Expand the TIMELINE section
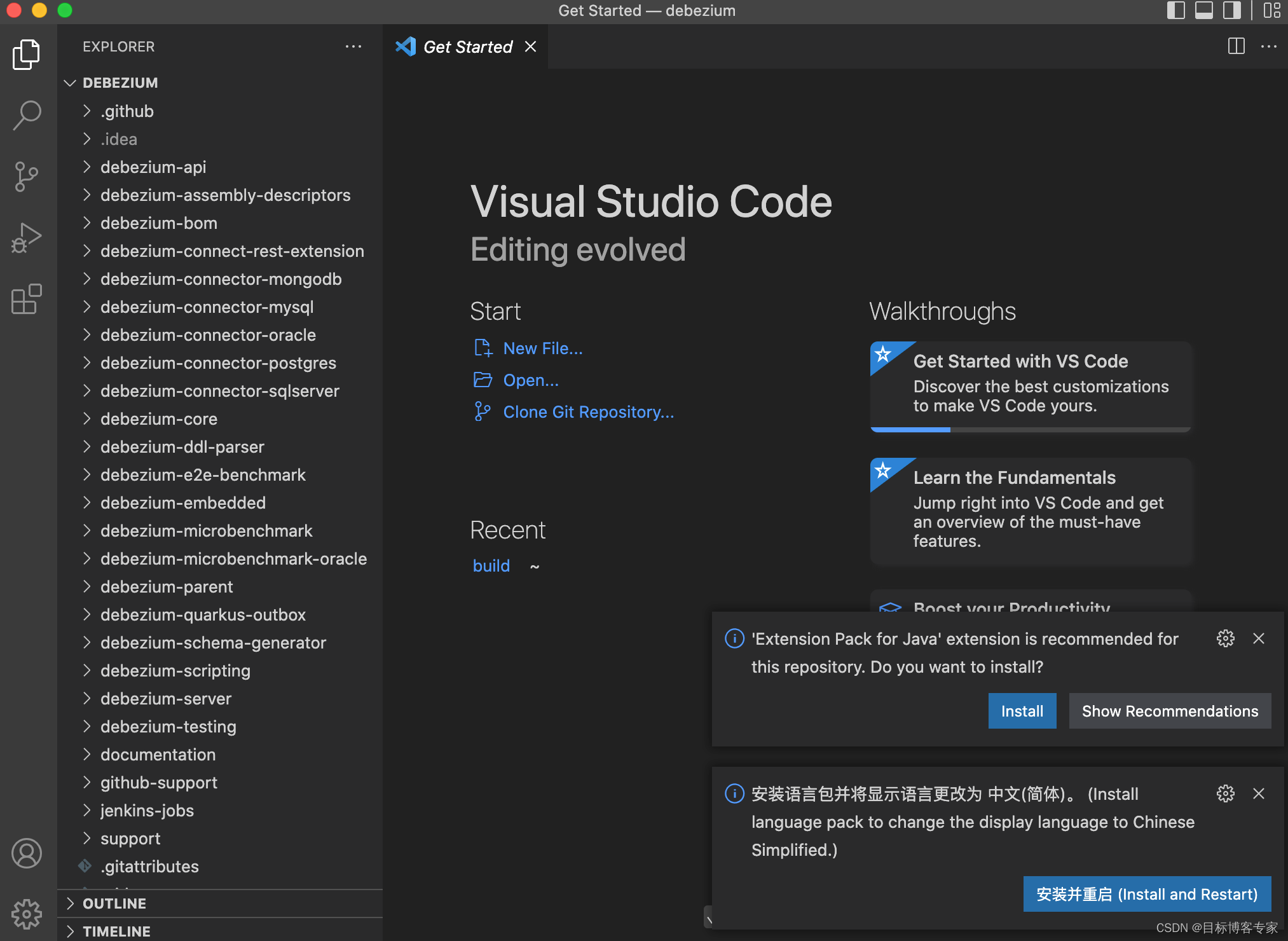 click(x=220, y=930)
